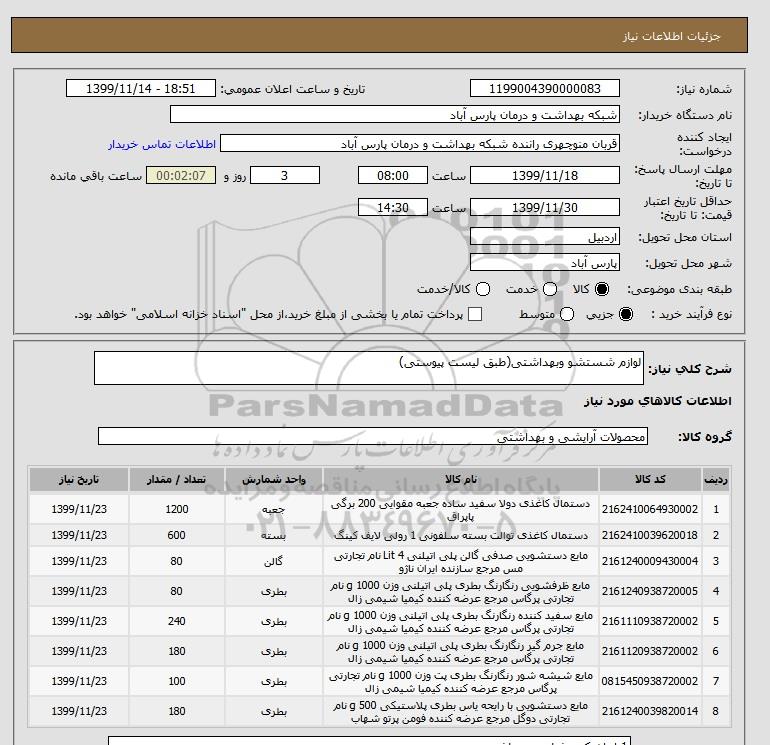Screen dimensions: 770x745
Task: Click the delivery province field اردبیل
Action: 545,237
